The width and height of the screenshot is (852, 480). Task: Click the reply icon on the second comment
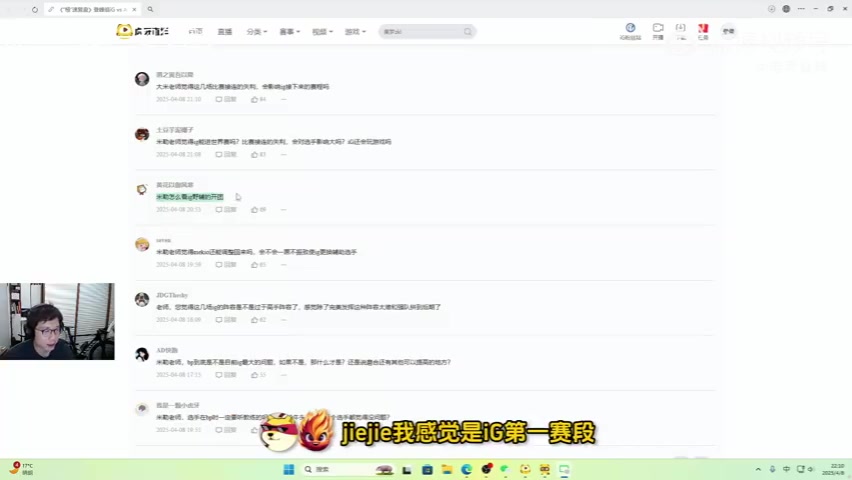click(x=226, y=154)
